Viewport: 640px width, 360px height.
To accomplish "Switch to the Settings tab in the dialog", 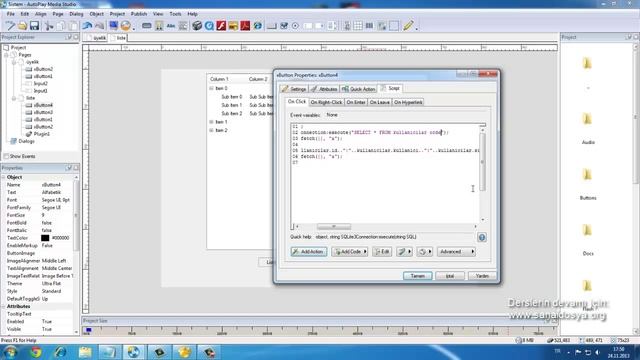I will (x=293, y=89).
